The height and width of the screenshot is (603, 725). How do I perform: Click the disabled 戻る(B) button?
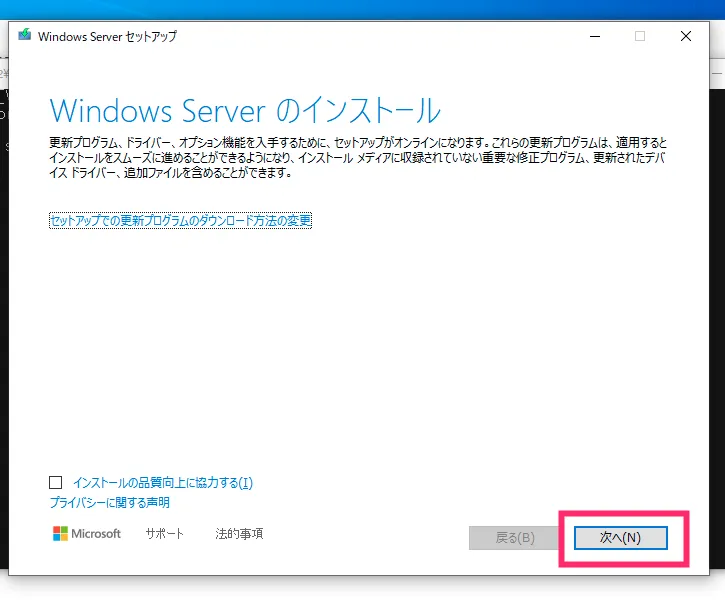click(x=515, y=538)
